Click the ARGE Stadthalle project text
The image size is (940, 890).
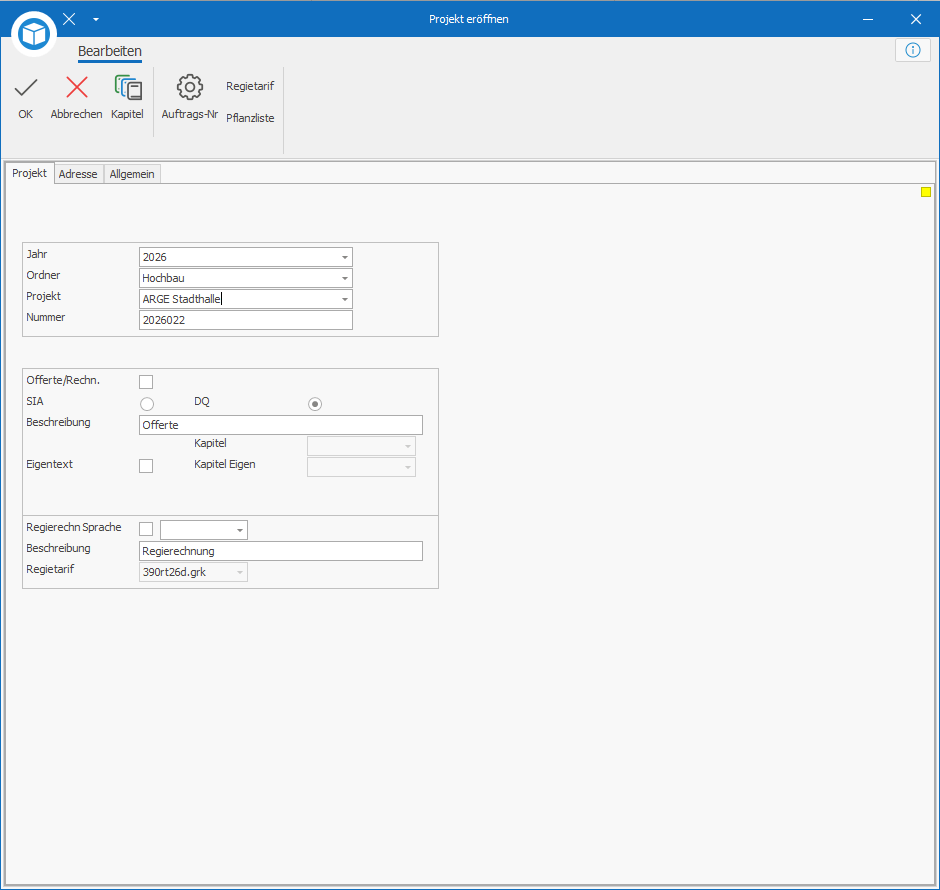click(x=182, y=299)
